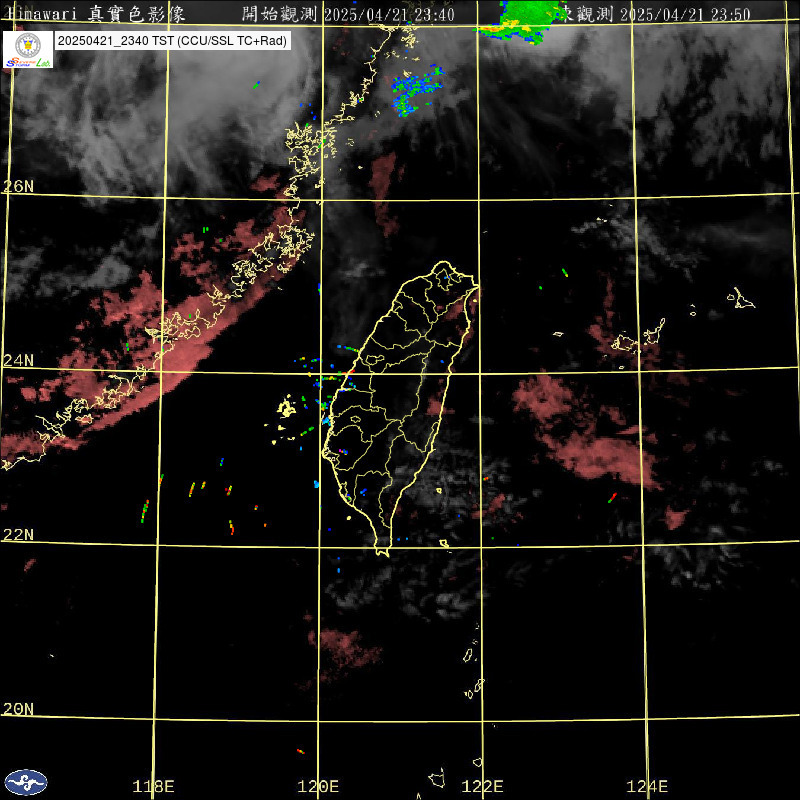Click the 118E longitude label
The image size is (800, 800).
[153, 786]
